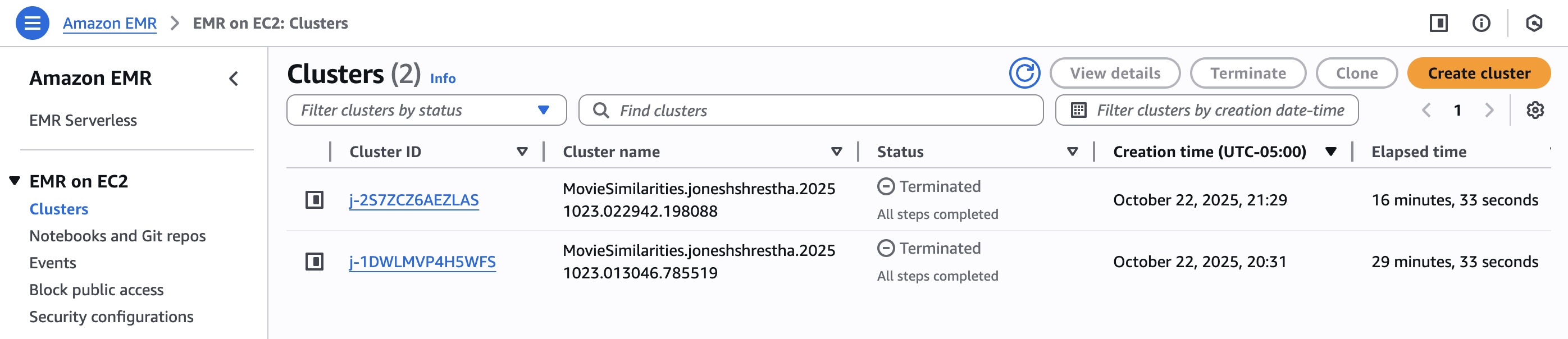Open Notebooks and Git repos
1568x339 pixels.
117,236
